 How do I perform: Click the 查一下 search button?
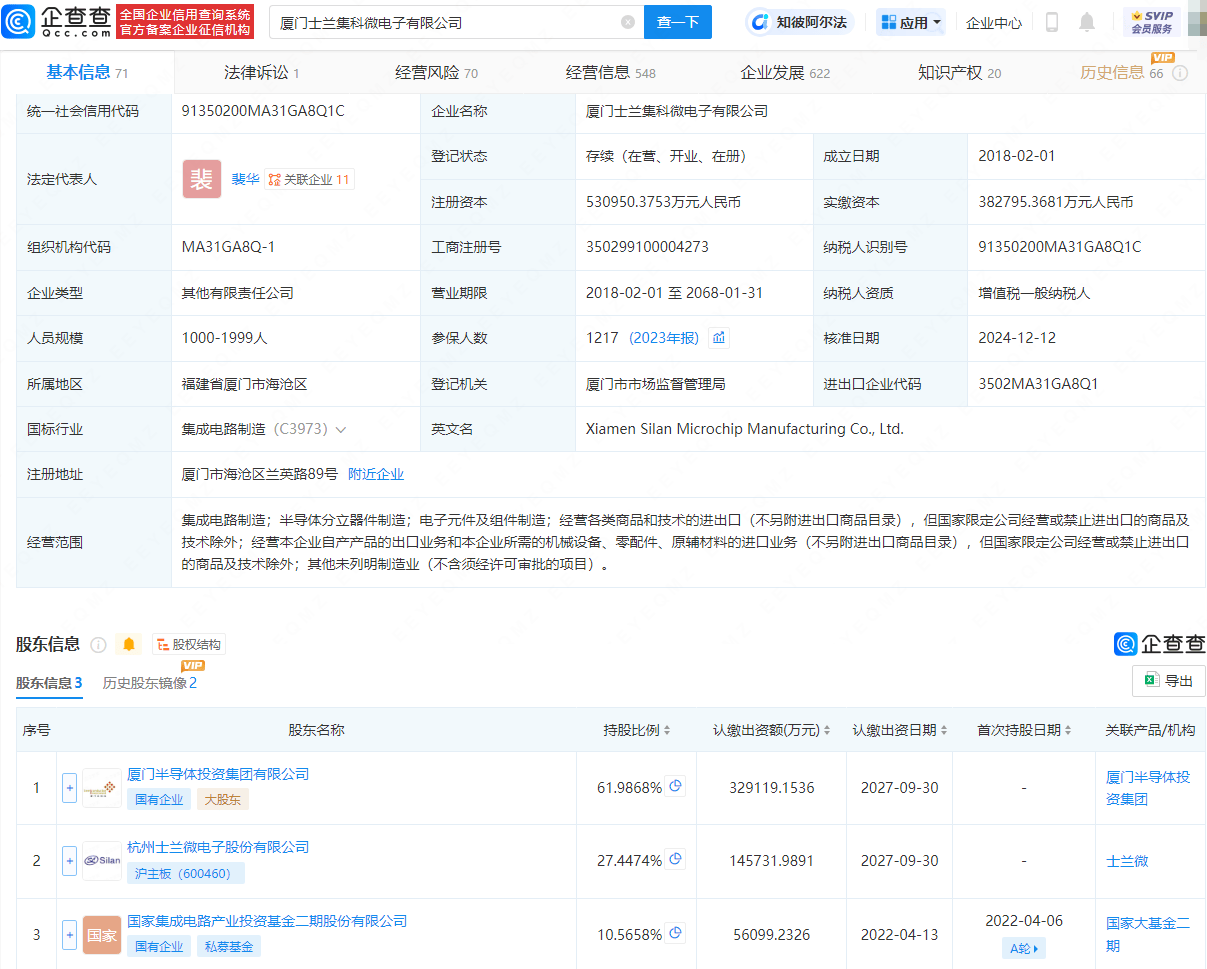[x=678, y=22]
